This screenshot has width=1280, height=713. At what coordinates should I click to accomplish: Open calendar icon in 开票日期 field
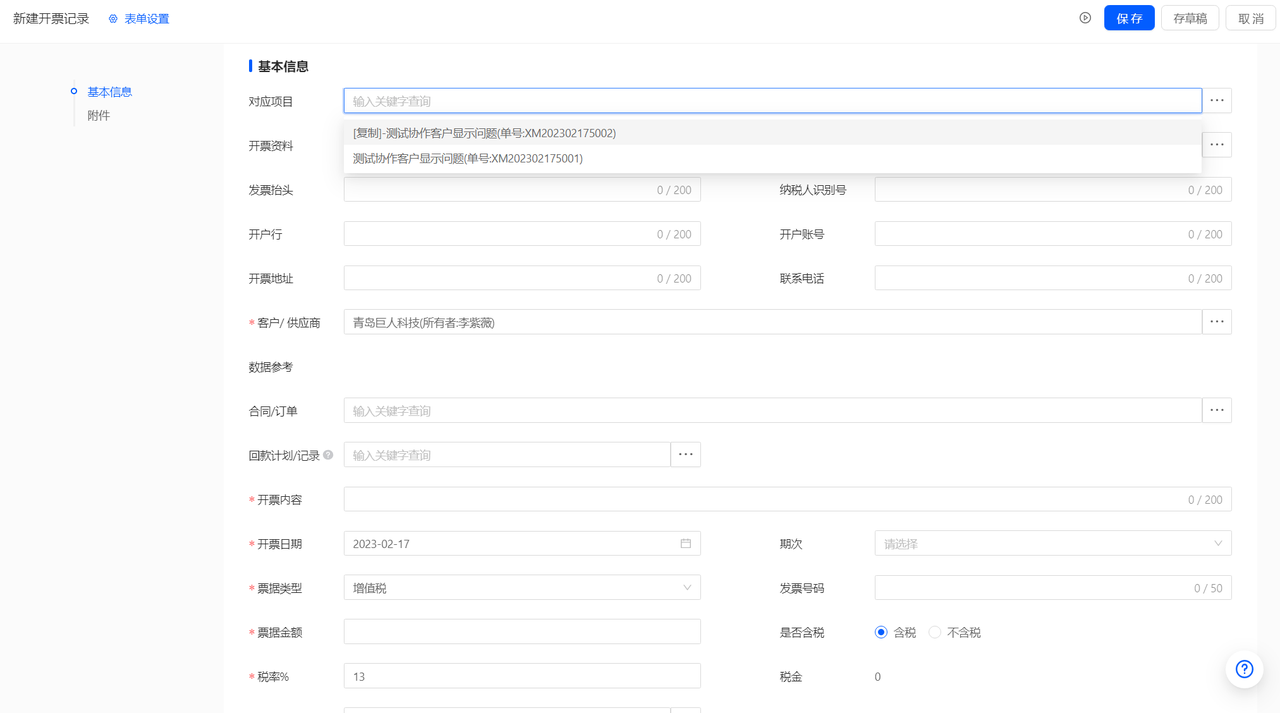(686, 544)
